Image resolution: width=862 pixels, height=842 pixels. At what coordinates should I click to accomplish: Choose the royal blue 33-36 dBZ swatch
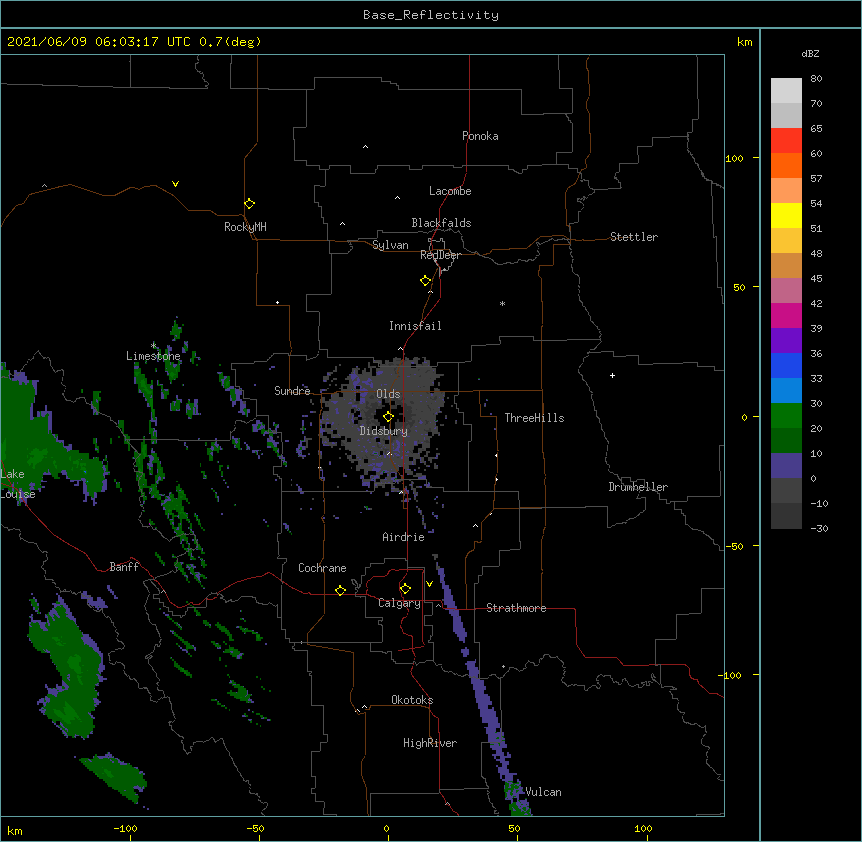tap(786, 365)
